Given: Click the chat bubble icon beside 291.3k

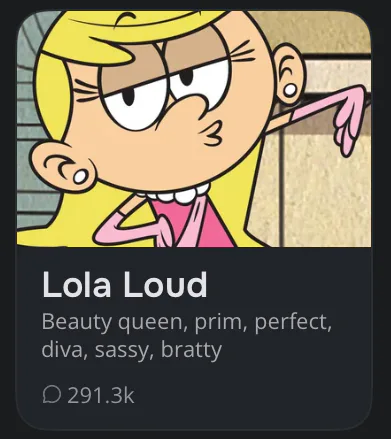Looking at the screenshot, I should pyautogui.click(x=52, y=395).
